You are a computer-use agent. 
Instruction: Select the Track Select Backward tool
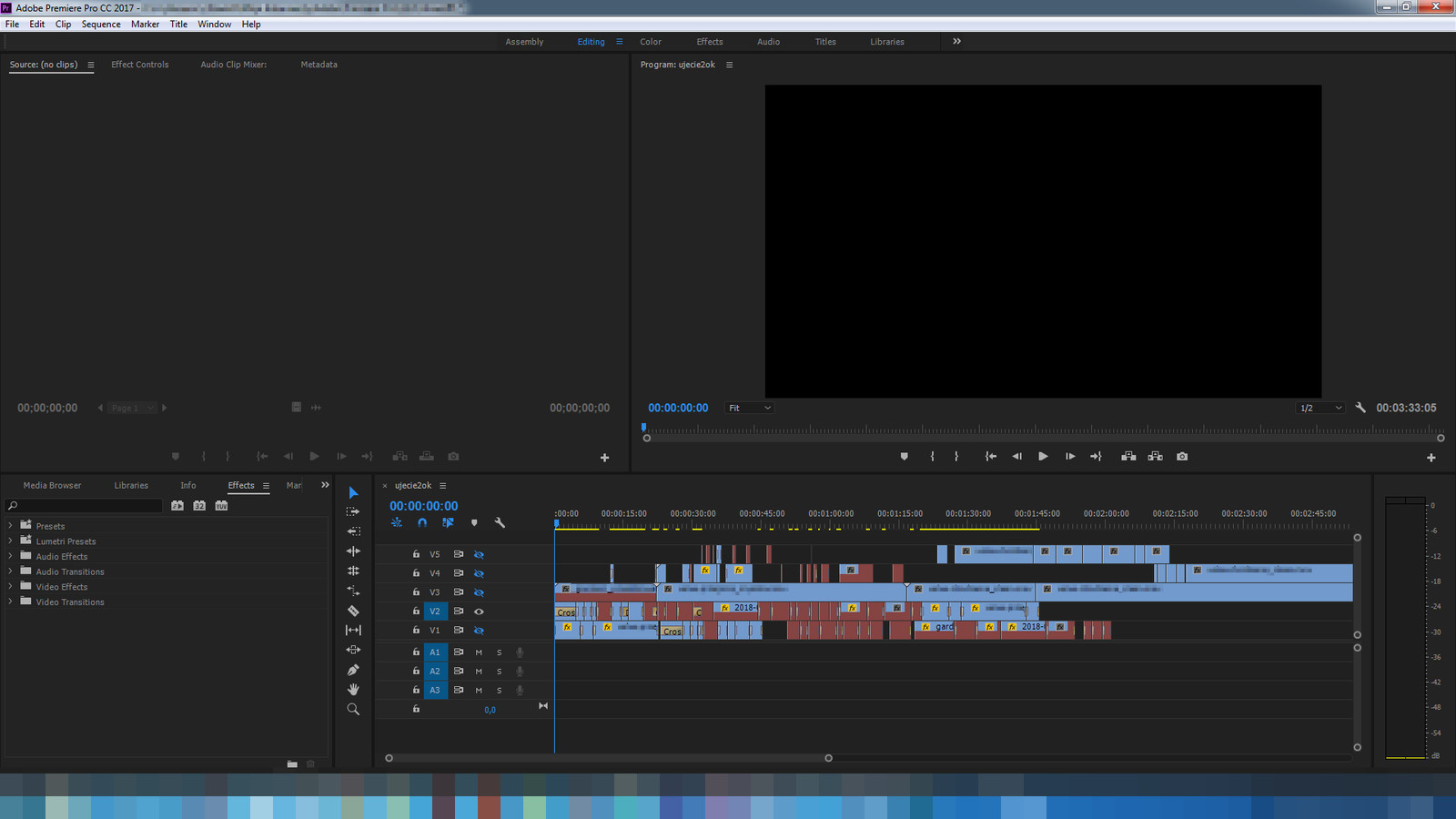[353, 531]
